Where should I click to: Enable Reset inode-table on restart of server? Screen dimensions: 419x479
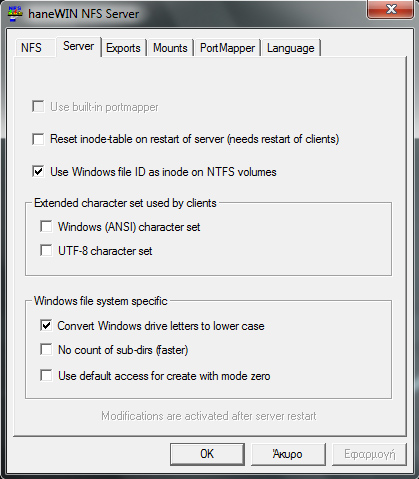[38, 139]
